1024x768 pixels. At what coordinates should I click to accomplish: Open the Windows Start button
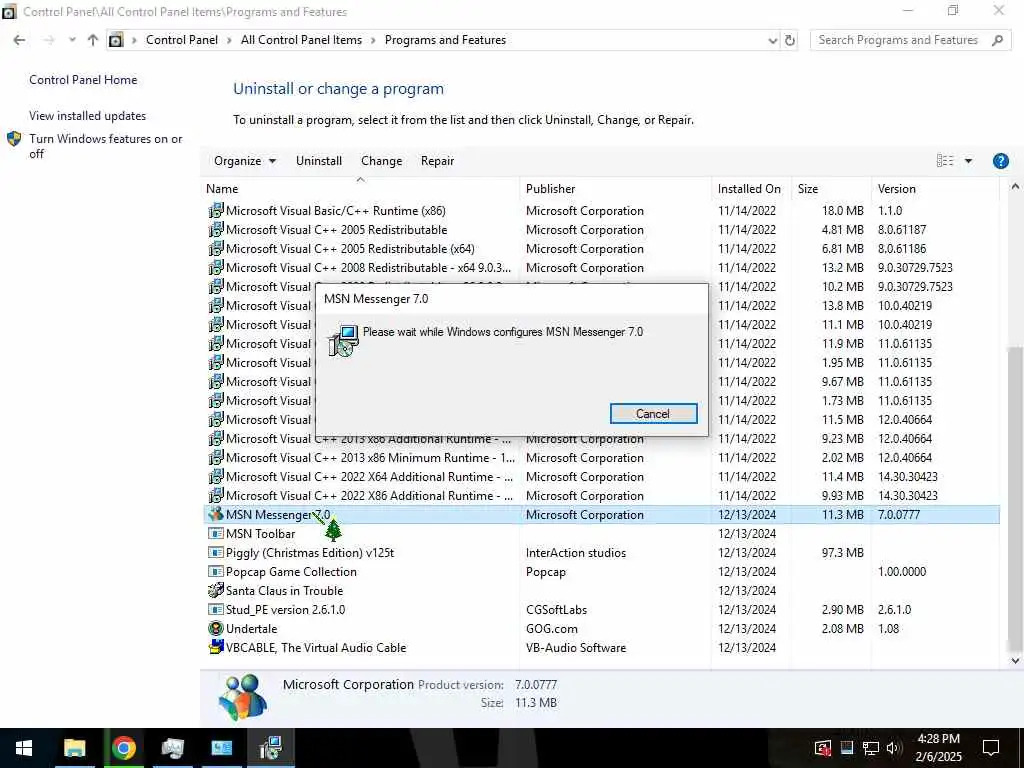(24, 748)
